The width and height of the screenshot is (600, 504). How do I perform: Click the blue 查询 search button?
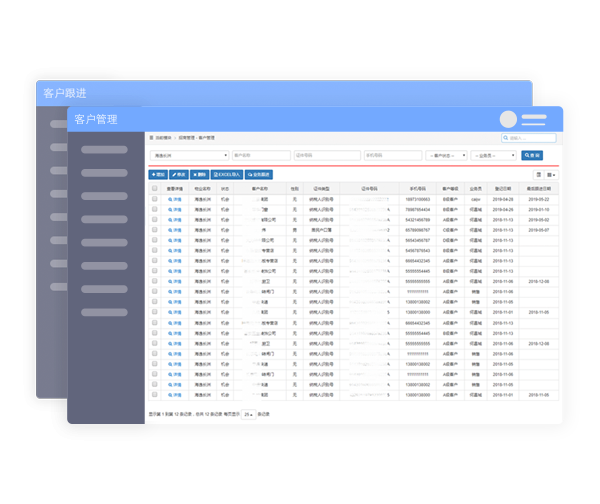coord(531,155)
